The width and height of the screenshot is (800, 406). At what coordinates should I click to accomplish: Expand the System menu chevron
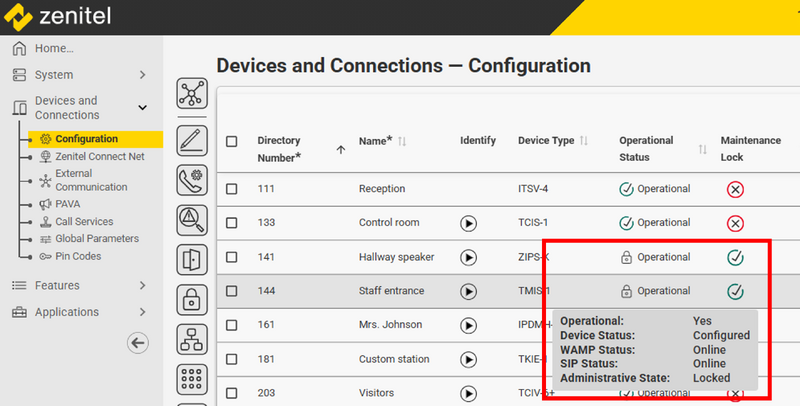142,75
